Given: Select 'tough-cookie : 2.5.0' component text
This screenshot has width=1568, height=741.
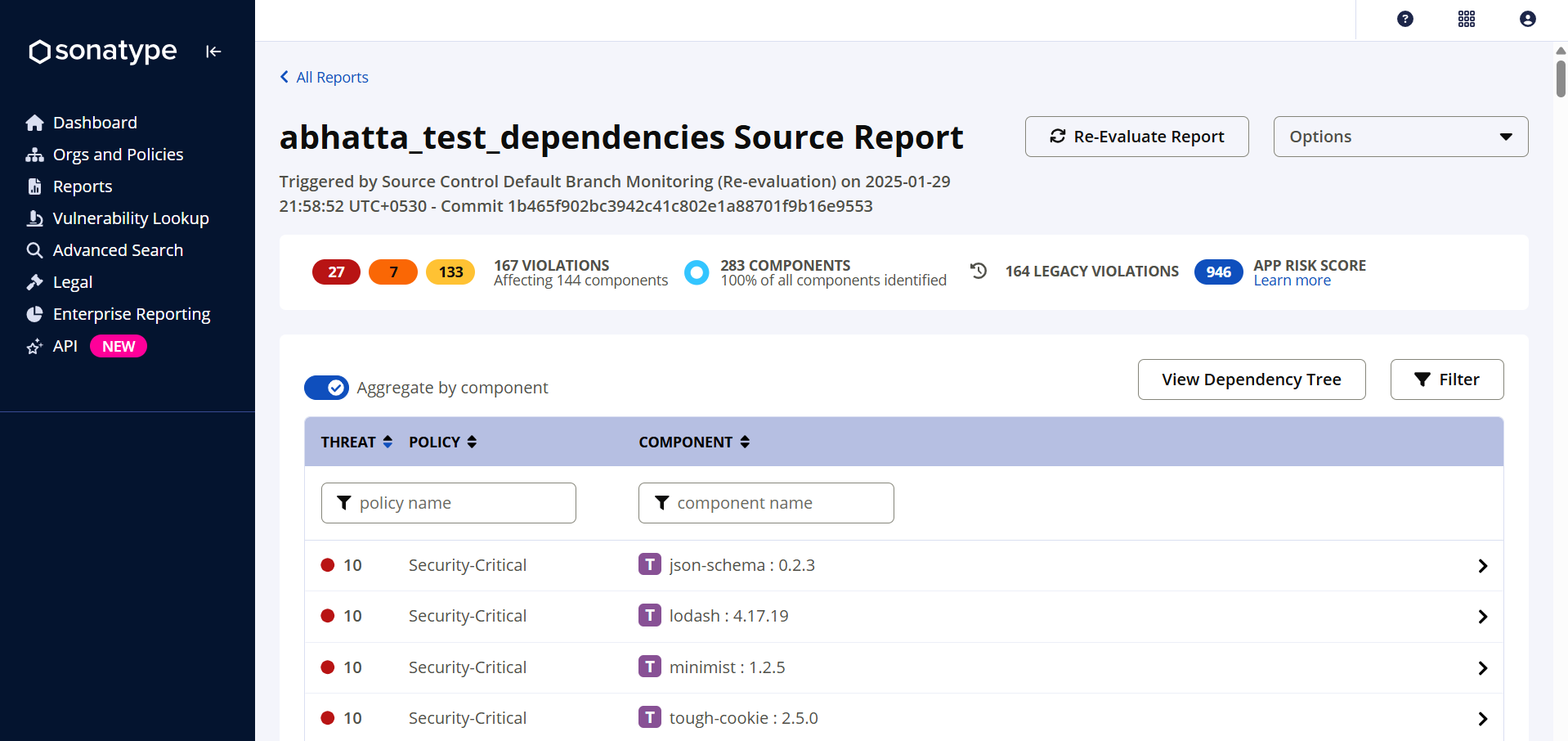Looking at the screenshot, I should tap(743, 718).
